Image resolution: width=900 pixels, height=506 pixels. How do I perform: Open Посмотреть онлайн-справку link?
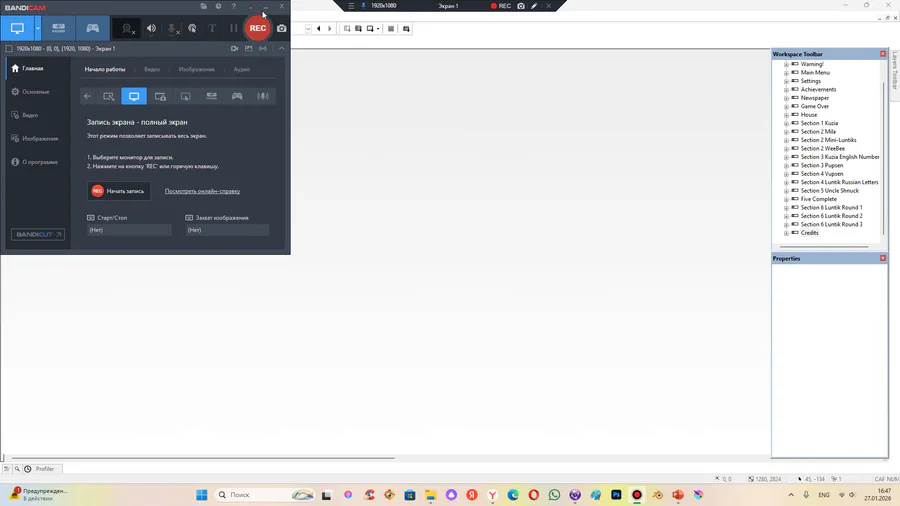click(202, 191)
